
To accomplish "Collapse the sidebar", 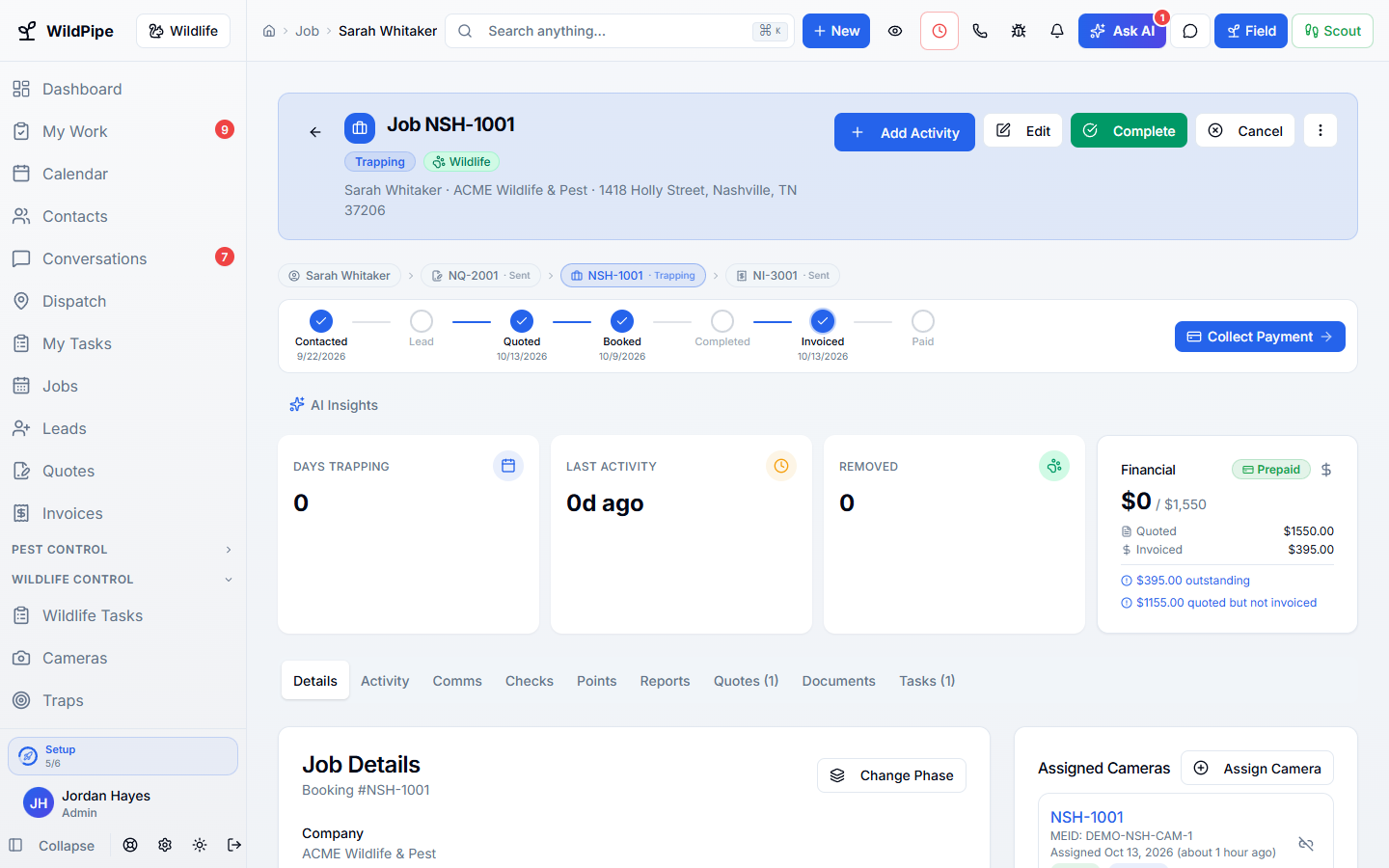I will click(x=52, y=845).
